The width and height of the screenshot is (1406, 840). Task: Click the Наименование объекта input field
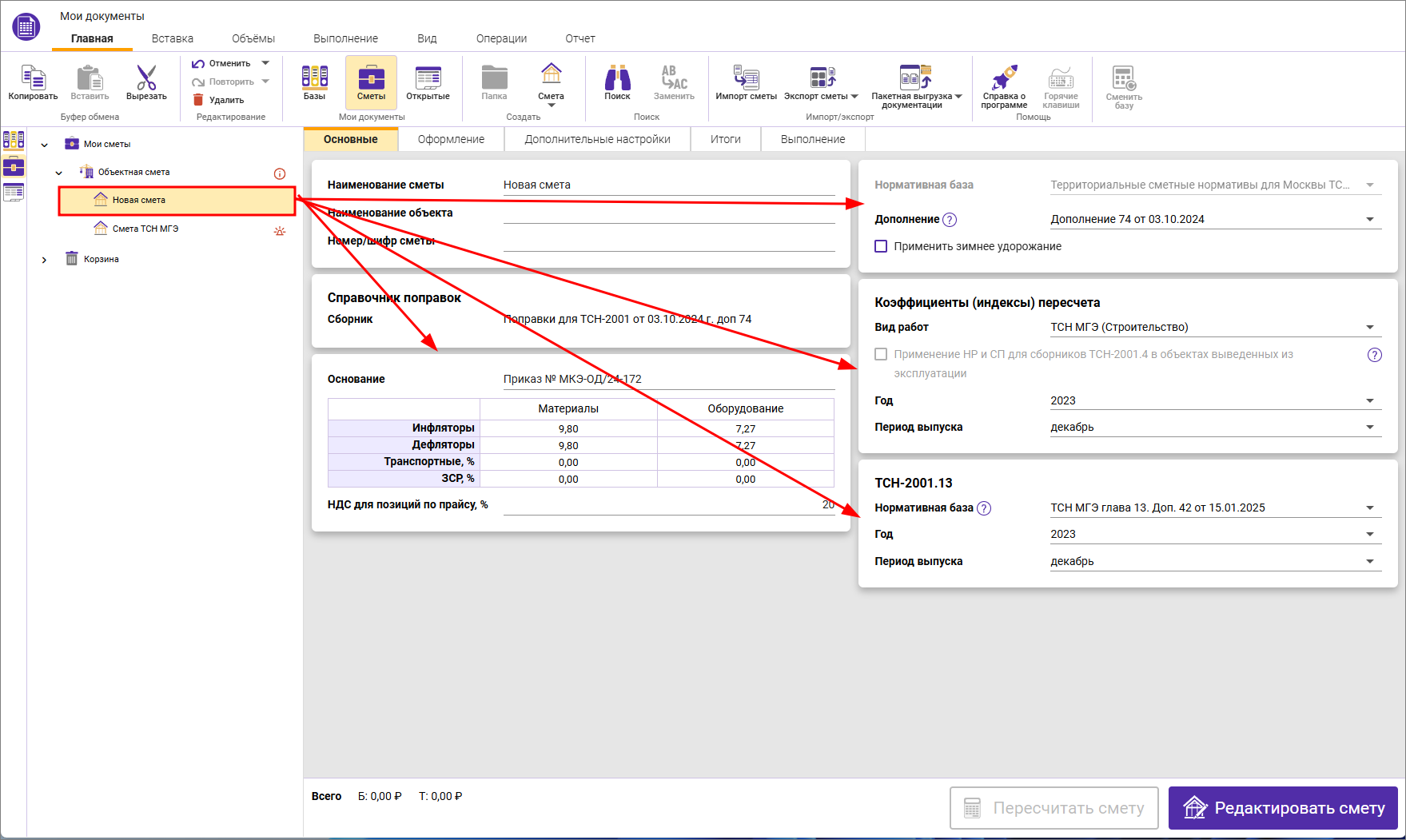coord(668,213)
